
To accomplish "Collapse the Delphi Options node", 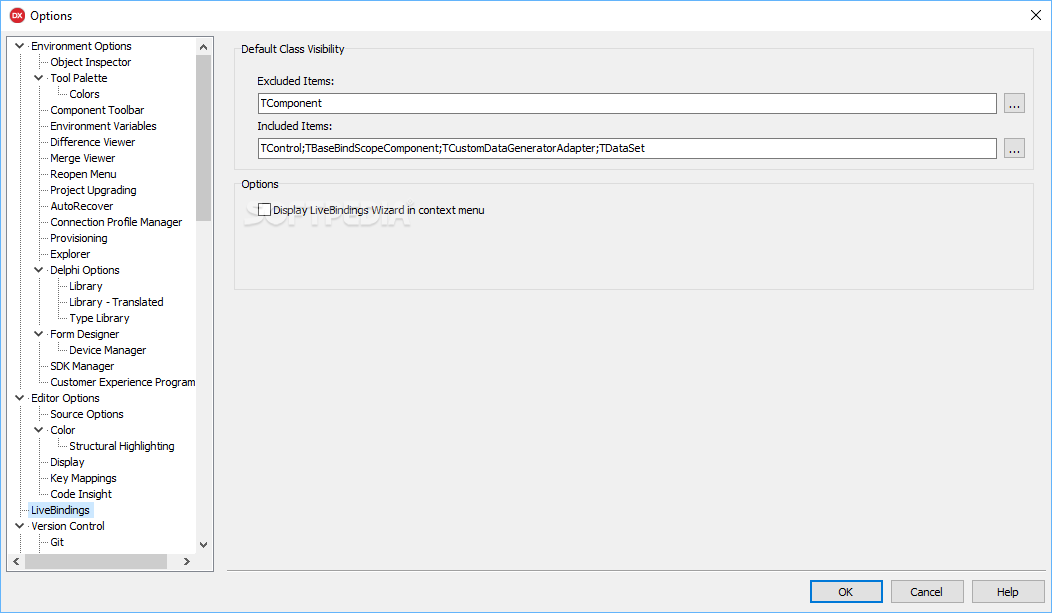I will [x=39, y=270].
